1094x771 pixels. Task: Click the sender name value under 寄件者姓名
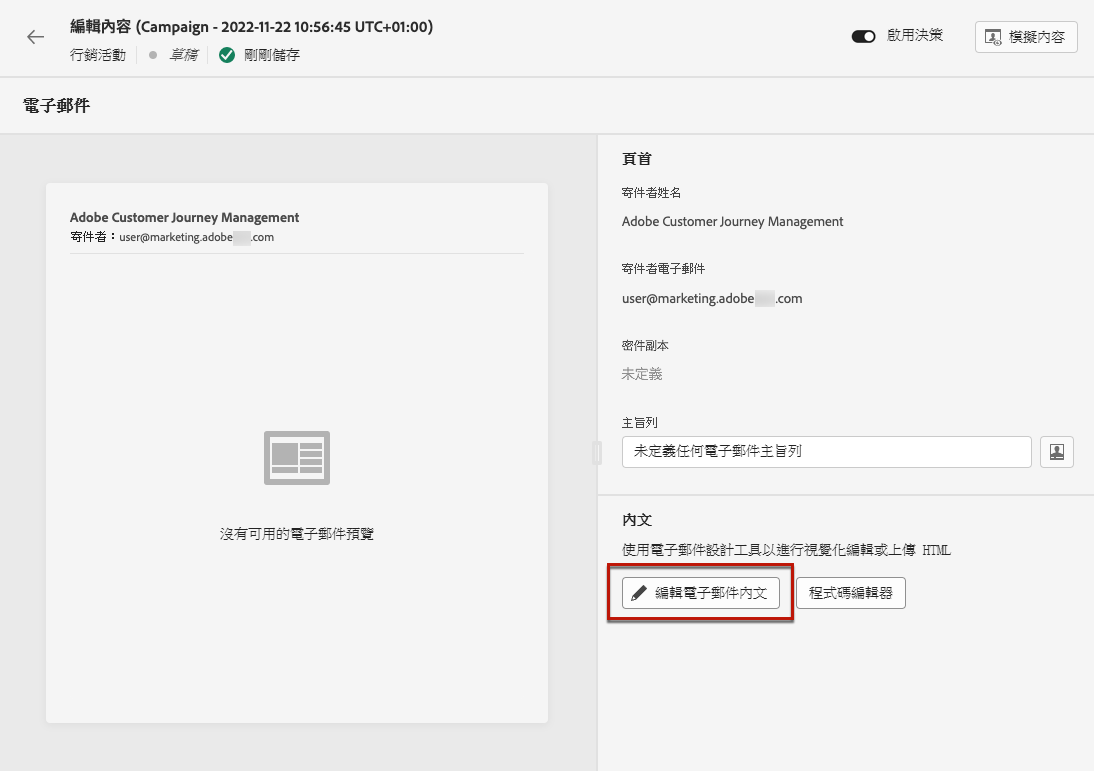tap(733, 222)
